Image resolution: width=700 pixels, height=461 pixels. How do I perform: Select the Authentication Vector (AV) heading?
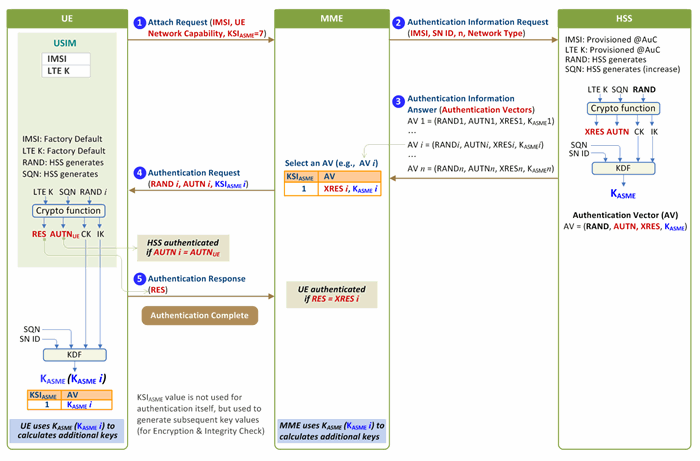[625, 215]
